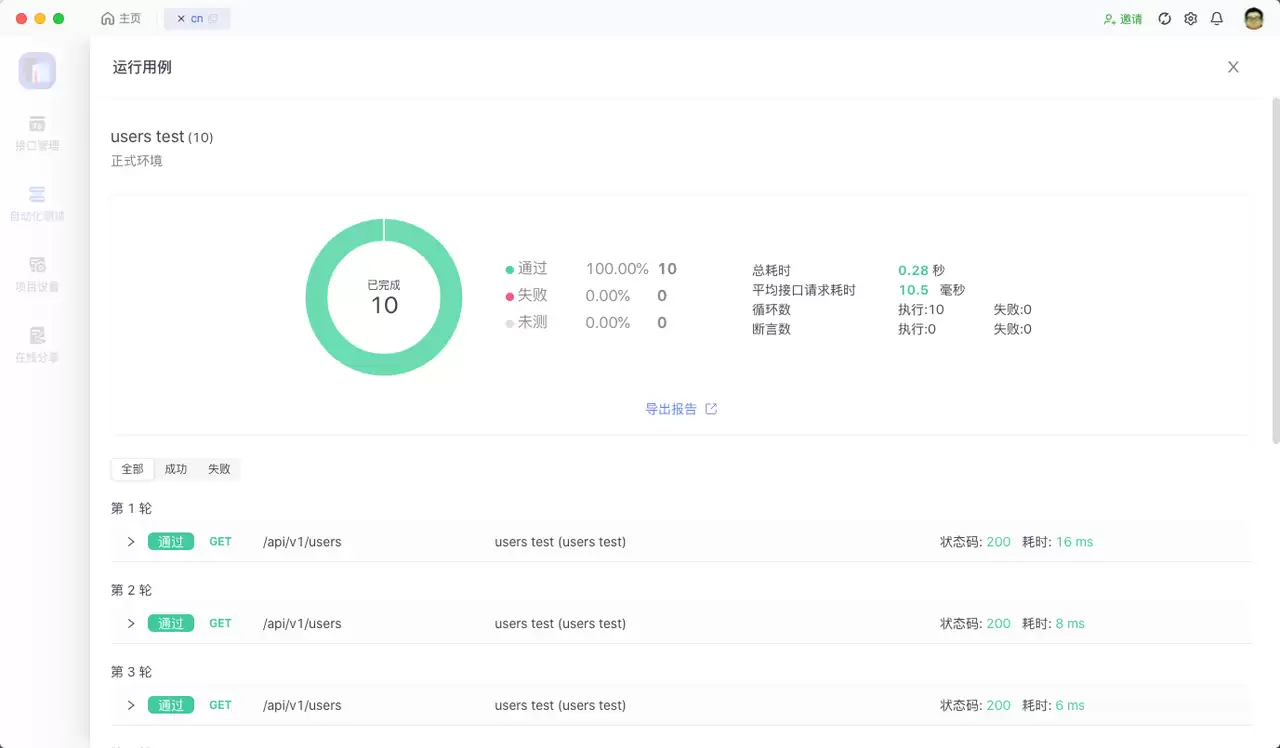Click /api/v1/users path in round 3
This screenshot has height=748, width=1280.
[x=302, y=706]
